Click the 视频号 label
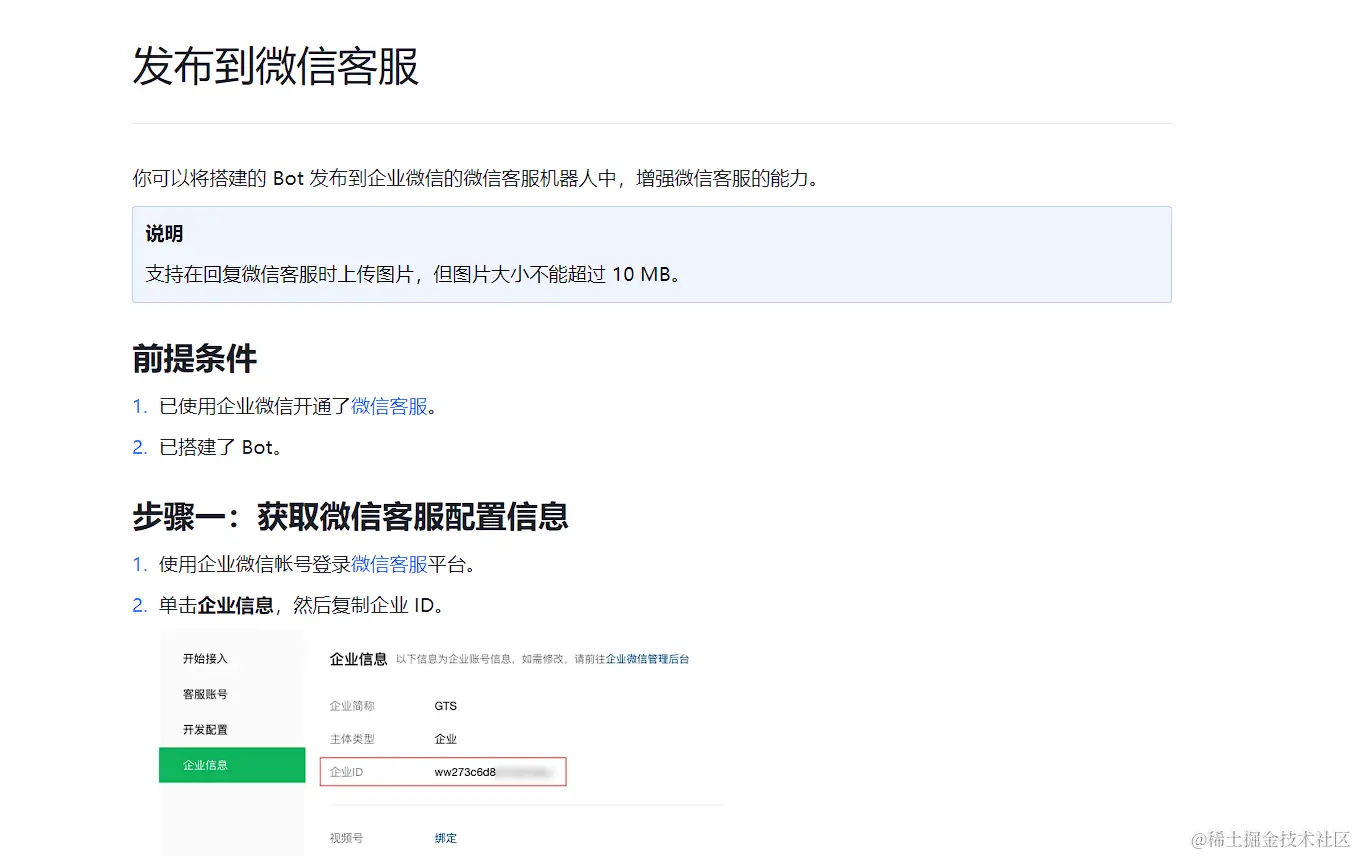 [346, 838]
